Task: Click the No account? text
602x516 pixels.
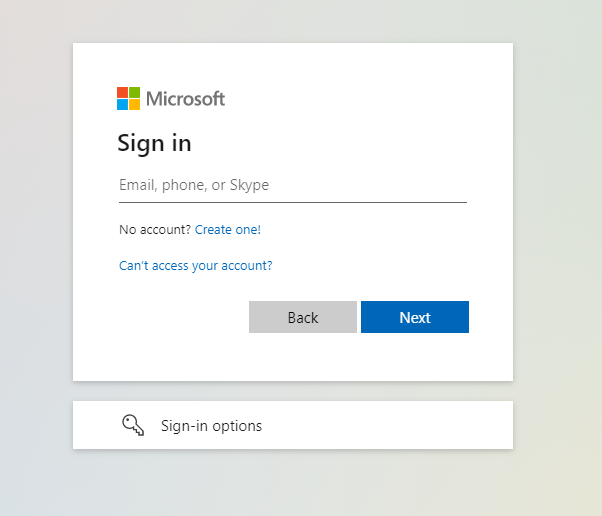Action: pos(154,230)
